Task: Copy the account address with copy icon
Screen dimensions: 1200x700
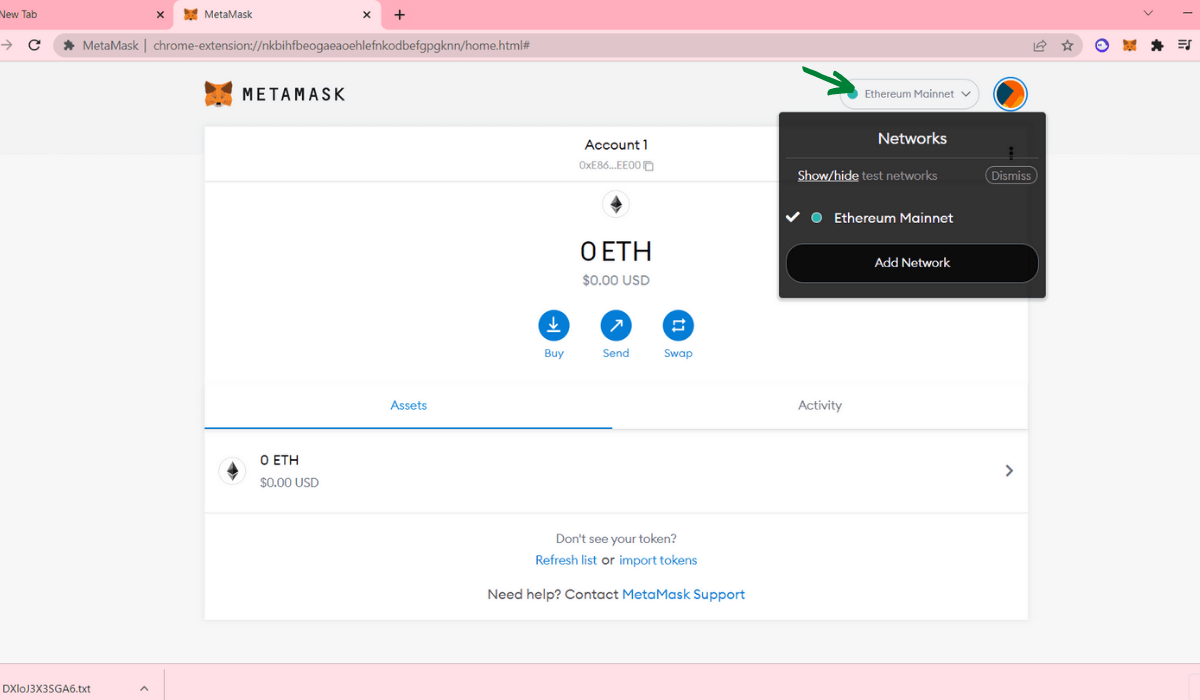Action: point(648,166)
